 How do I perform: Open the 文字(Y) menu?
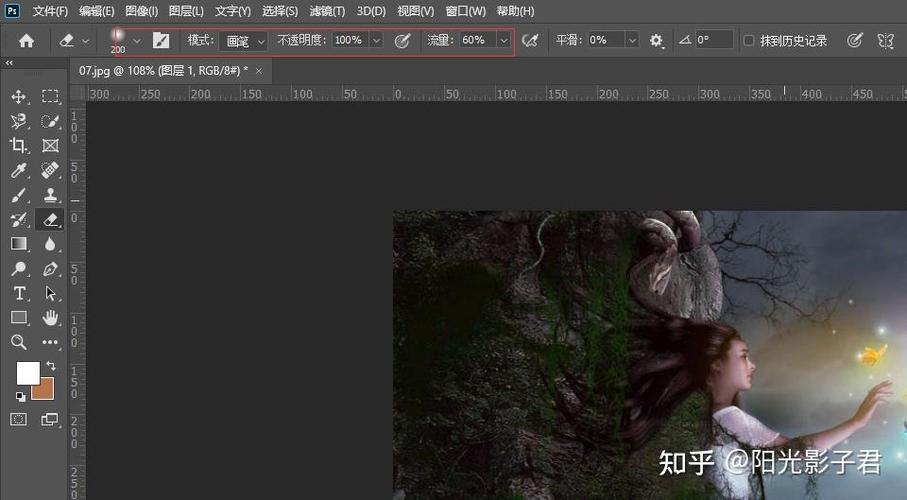pyautogui.click(x=233, y=11)
